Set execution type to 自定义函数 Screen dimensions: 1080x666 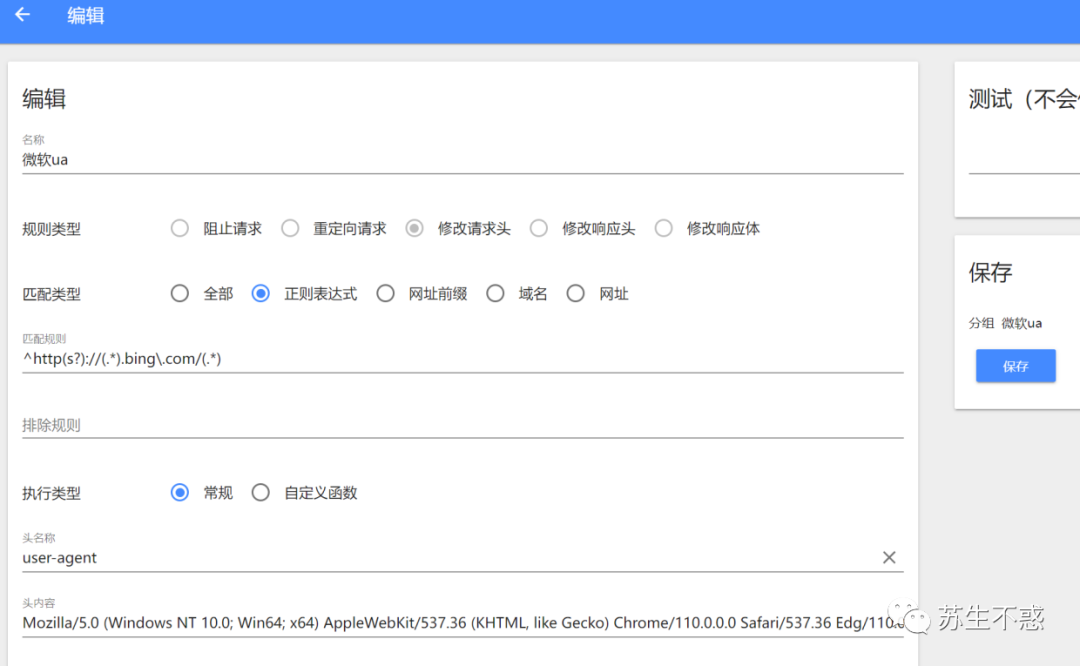click(260, 493)
